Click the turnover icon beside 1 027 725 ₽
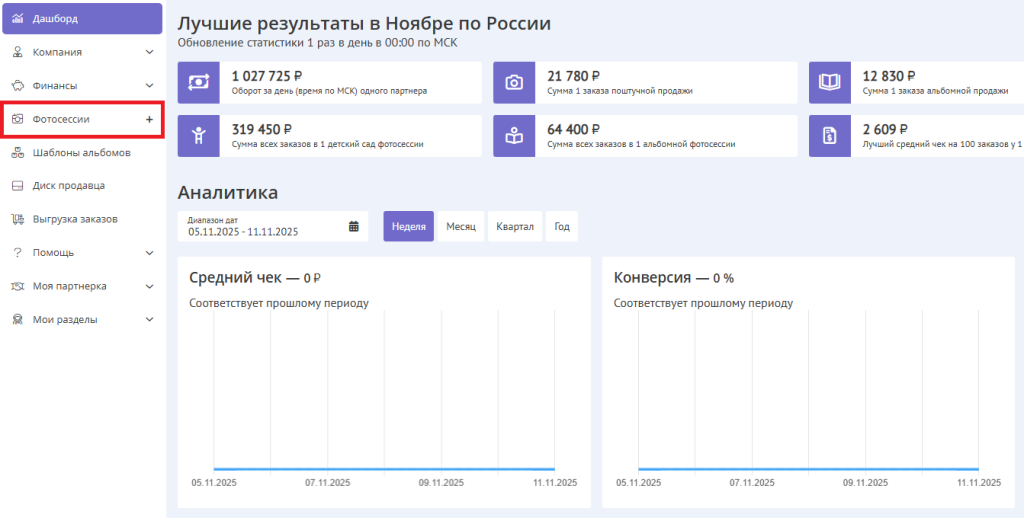 tap(198, 82)
